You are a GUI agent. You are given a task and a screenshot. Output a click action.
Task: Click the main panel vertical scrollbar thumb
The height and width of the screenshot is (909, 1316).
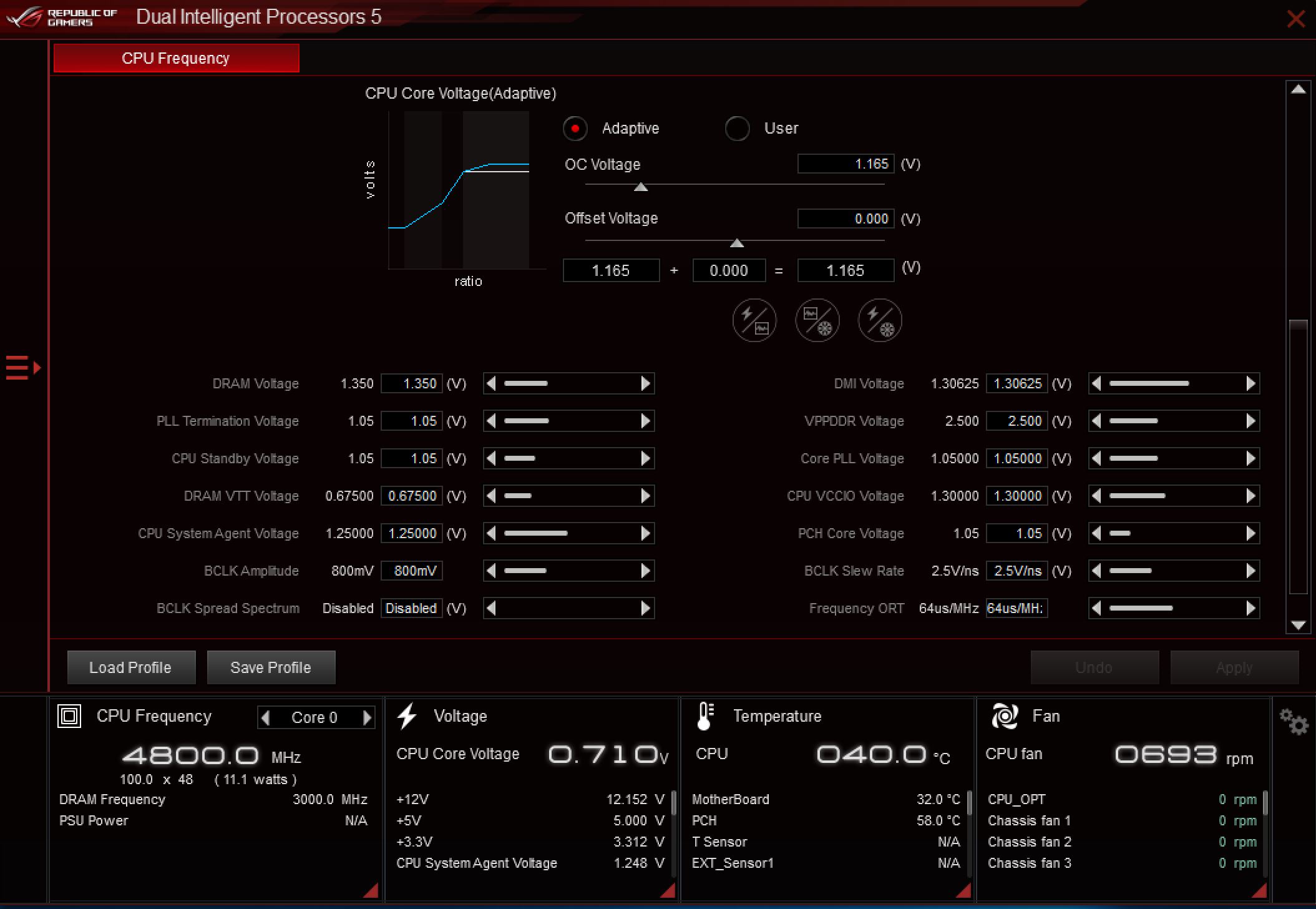[1299, 456]
